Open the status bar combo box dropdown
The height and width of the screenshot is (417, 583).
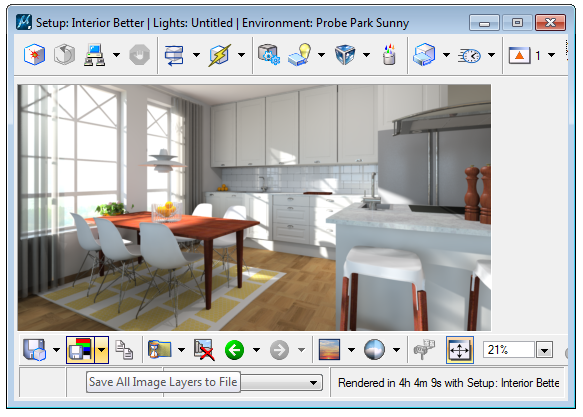(314, 382)
